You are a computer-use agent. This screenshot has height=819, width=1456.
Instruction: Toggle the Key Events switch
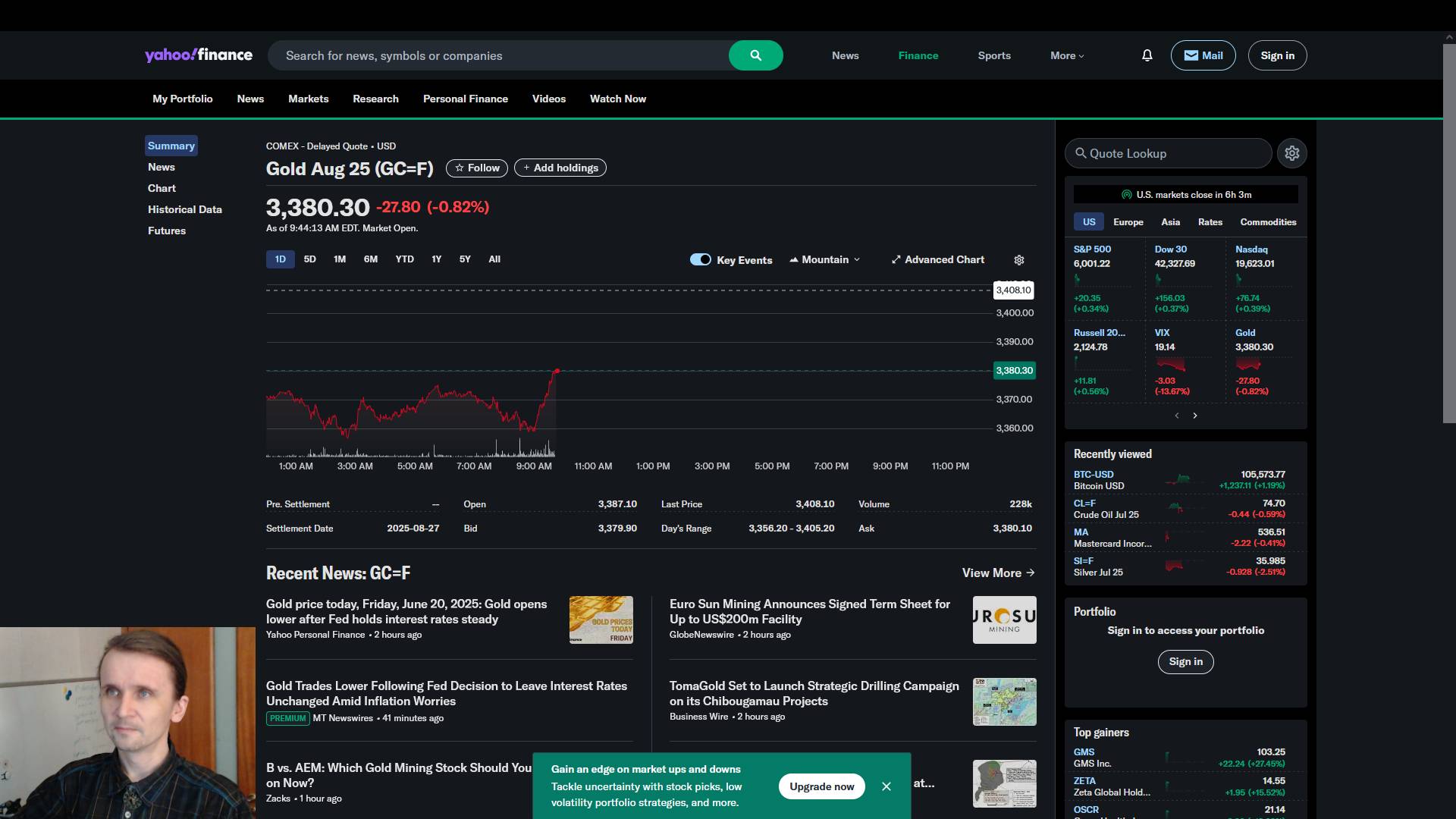click(700, 259)
